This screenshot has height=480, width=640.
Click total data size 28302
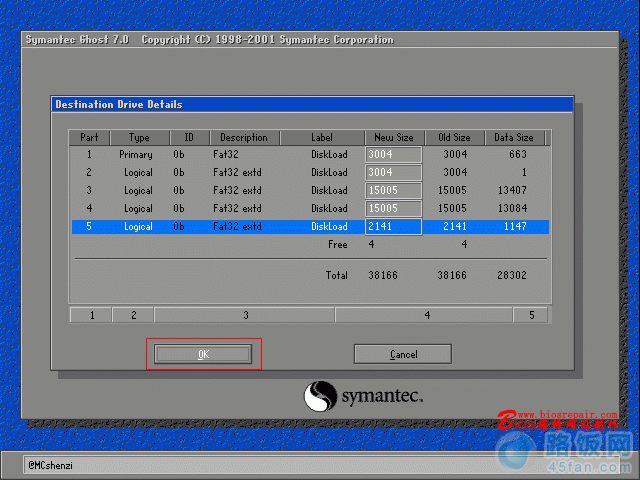click(x=512, y=275)
